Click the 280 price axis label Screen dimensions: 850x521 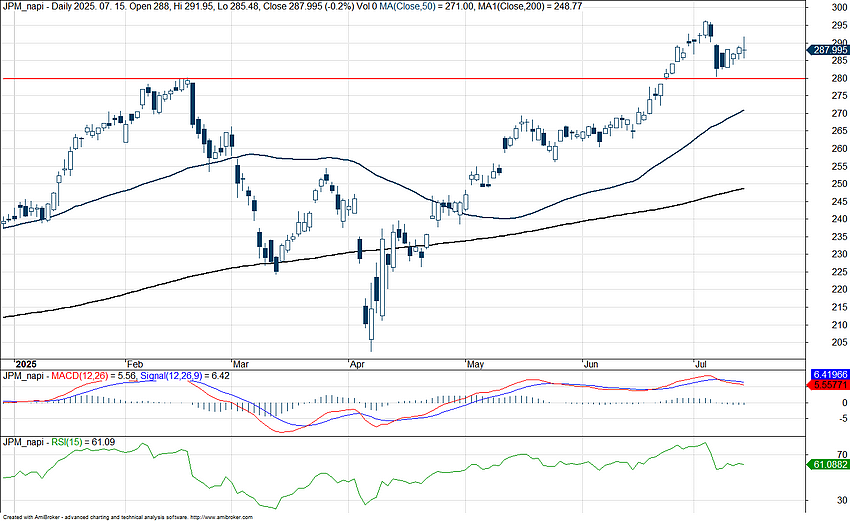pos(840,78)
